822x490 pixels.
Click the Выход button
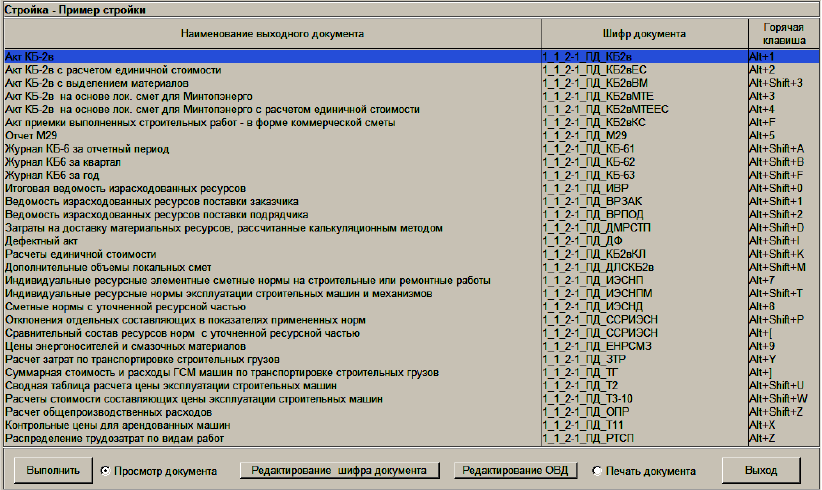coord(761,471)
